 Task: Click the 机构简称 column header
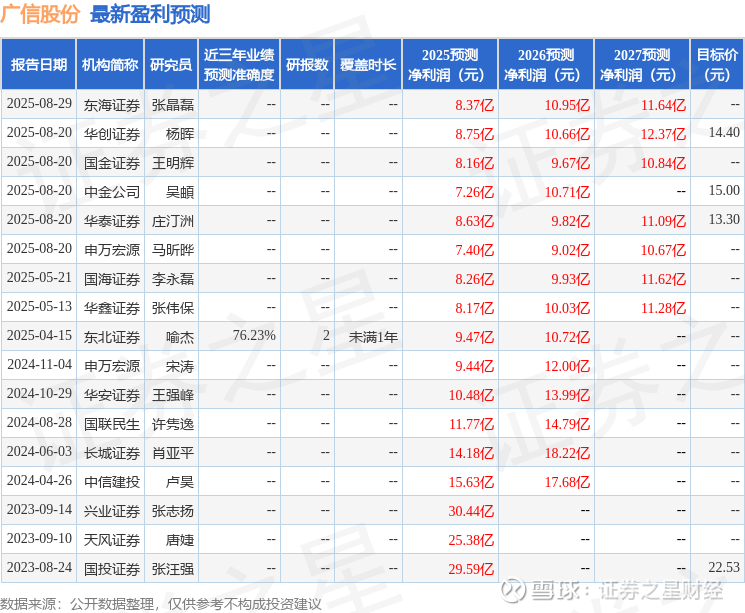[x=110, y=65]
